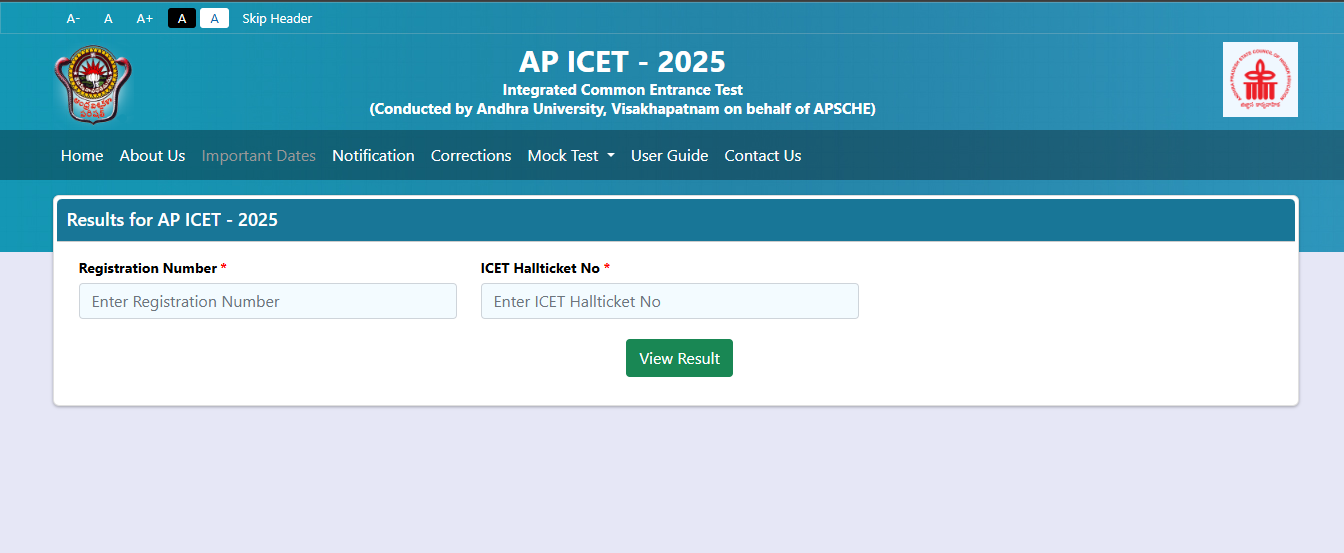Focus the Registration Number input field
The width and height of the screenshot is (1344, 553).
click(x=268, y=301)
